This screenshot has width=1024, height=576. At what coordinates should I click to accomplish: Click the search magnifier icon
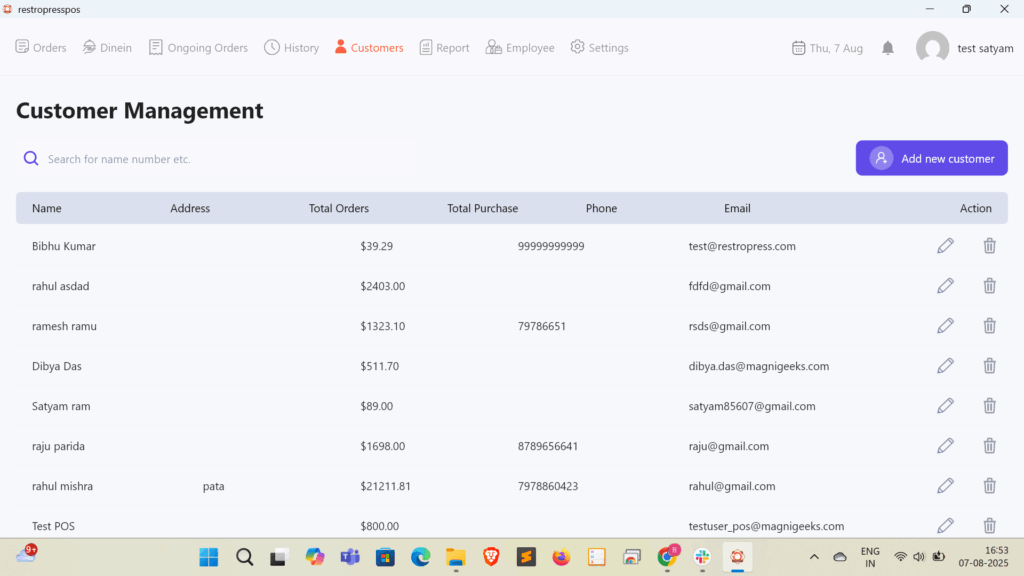[31, 158]
